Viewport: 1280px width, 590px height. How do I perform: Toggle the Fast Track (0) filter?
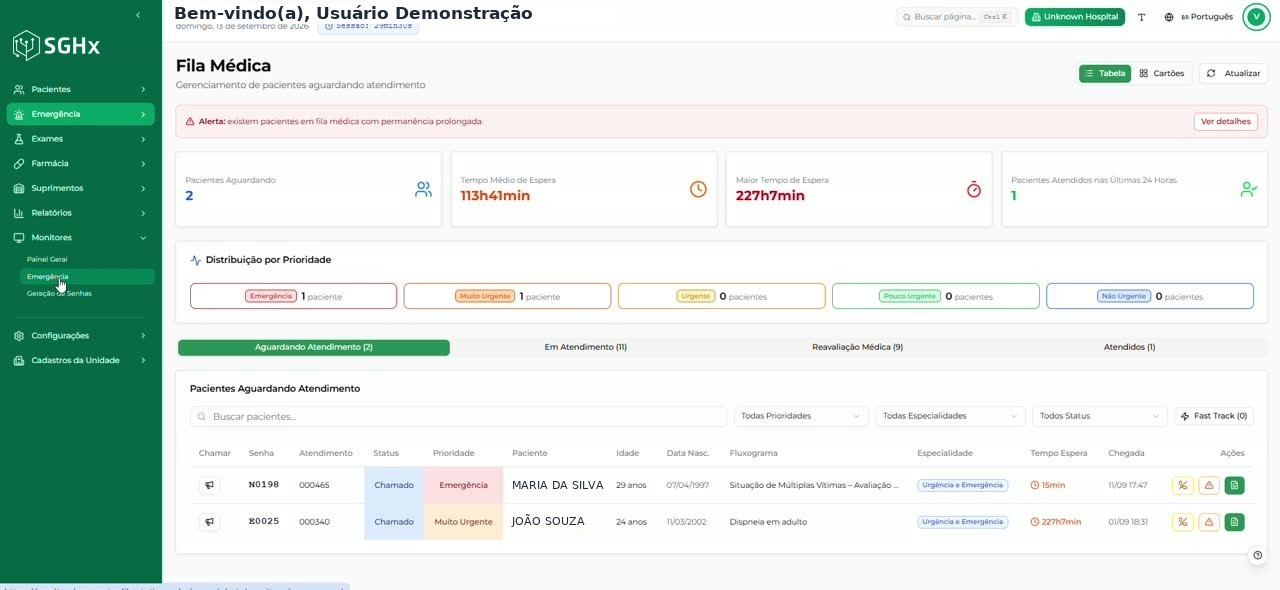1214,416
